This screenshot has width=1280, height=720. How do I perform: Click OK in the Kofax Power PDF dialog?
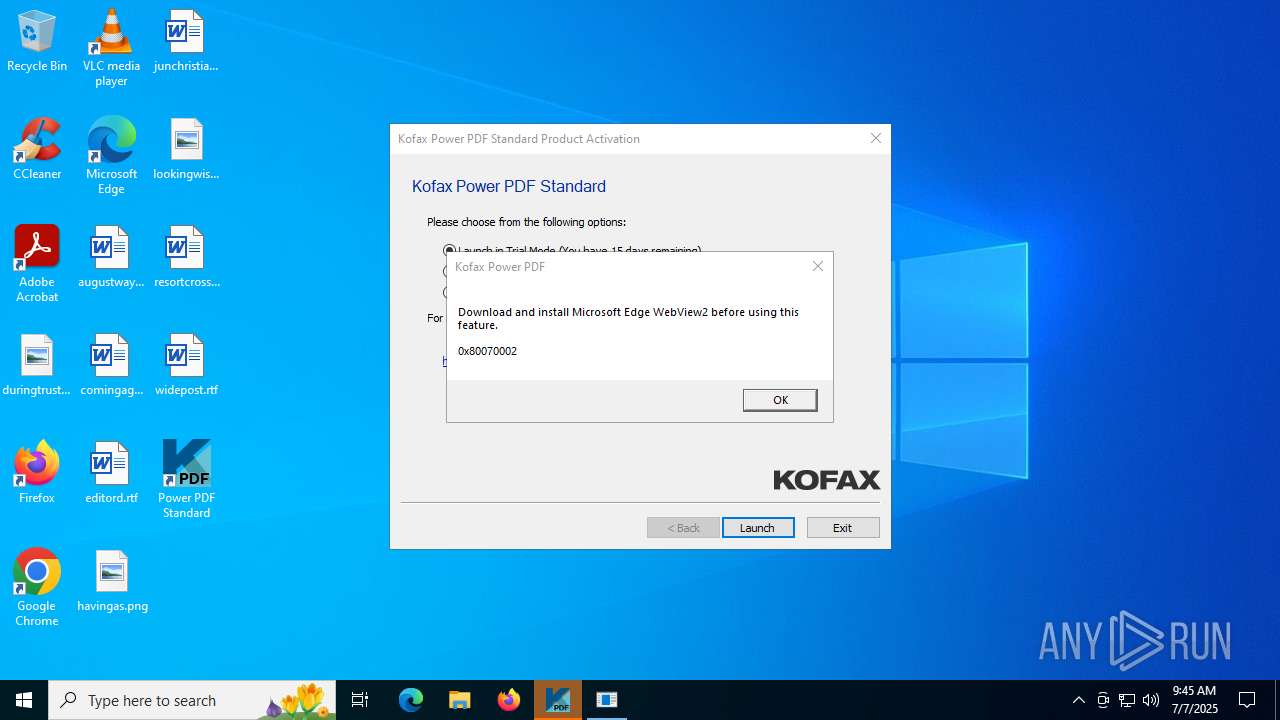780,400
